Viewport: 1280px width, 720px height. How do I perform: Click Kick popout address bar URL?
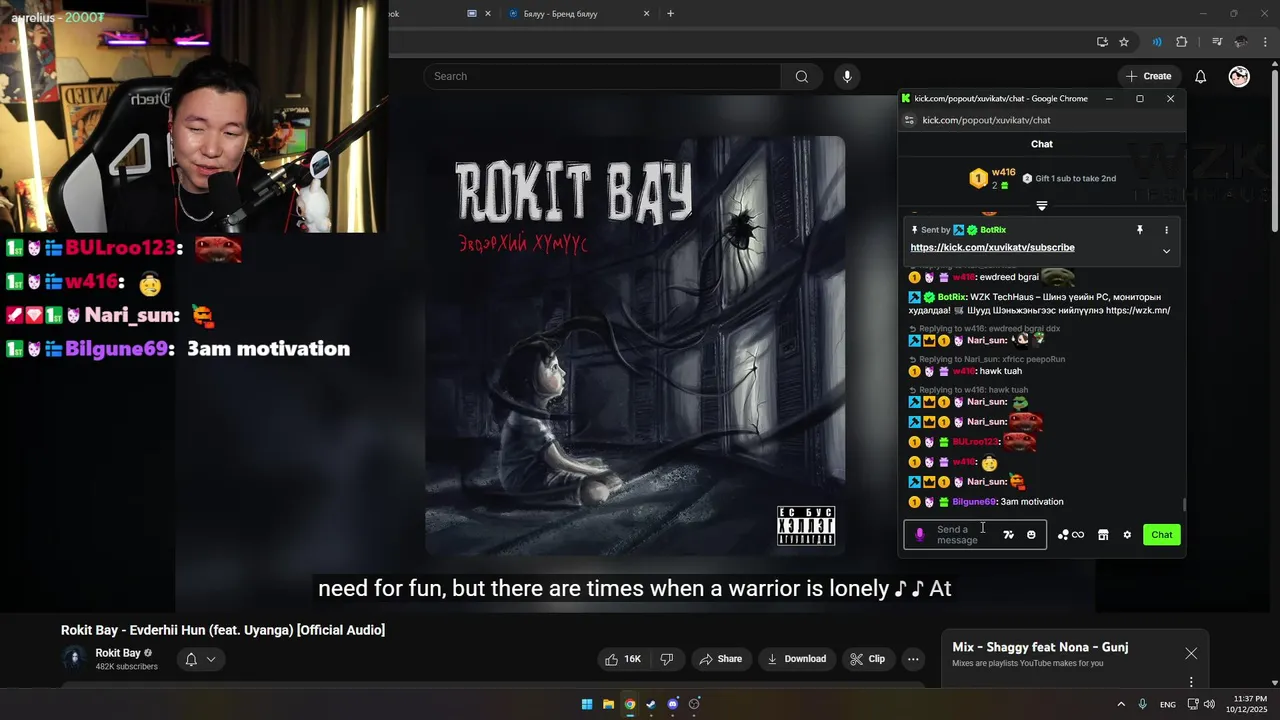986,120
